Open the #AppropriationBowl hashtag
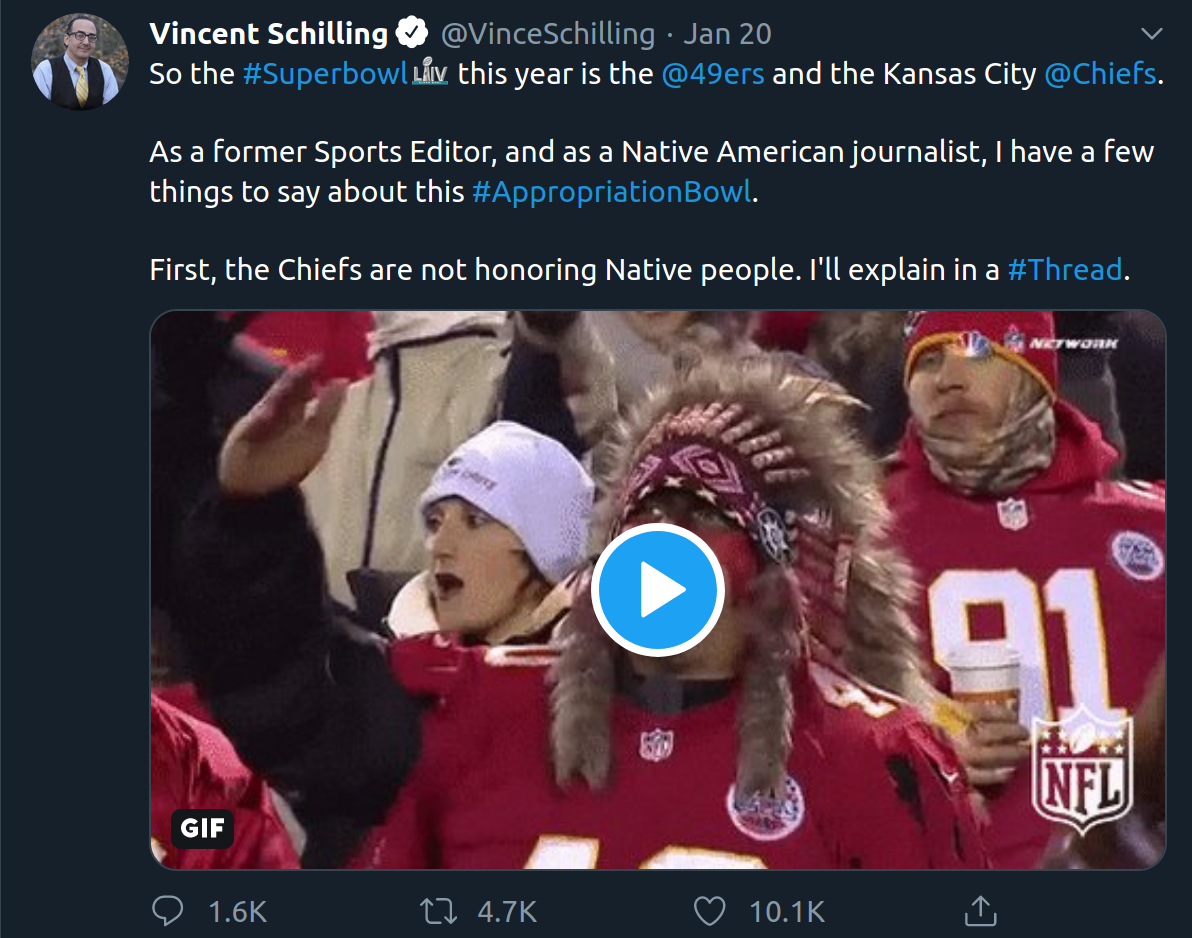 coord(612,192)
